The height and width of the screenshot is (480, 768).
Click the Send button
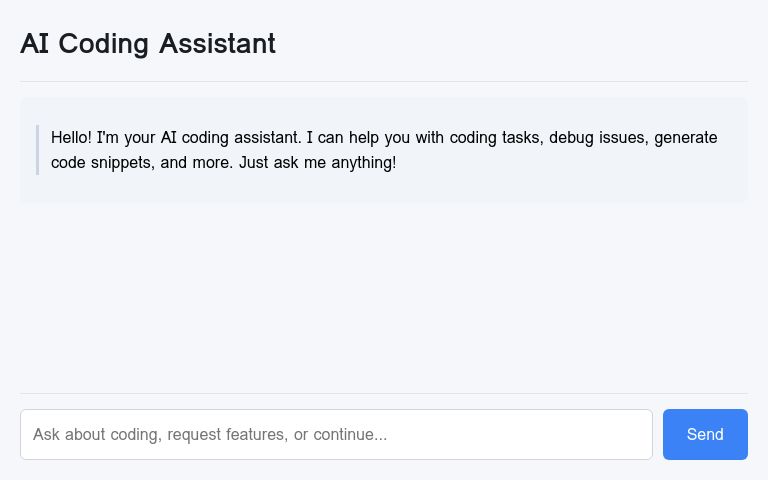click(705, 434)
